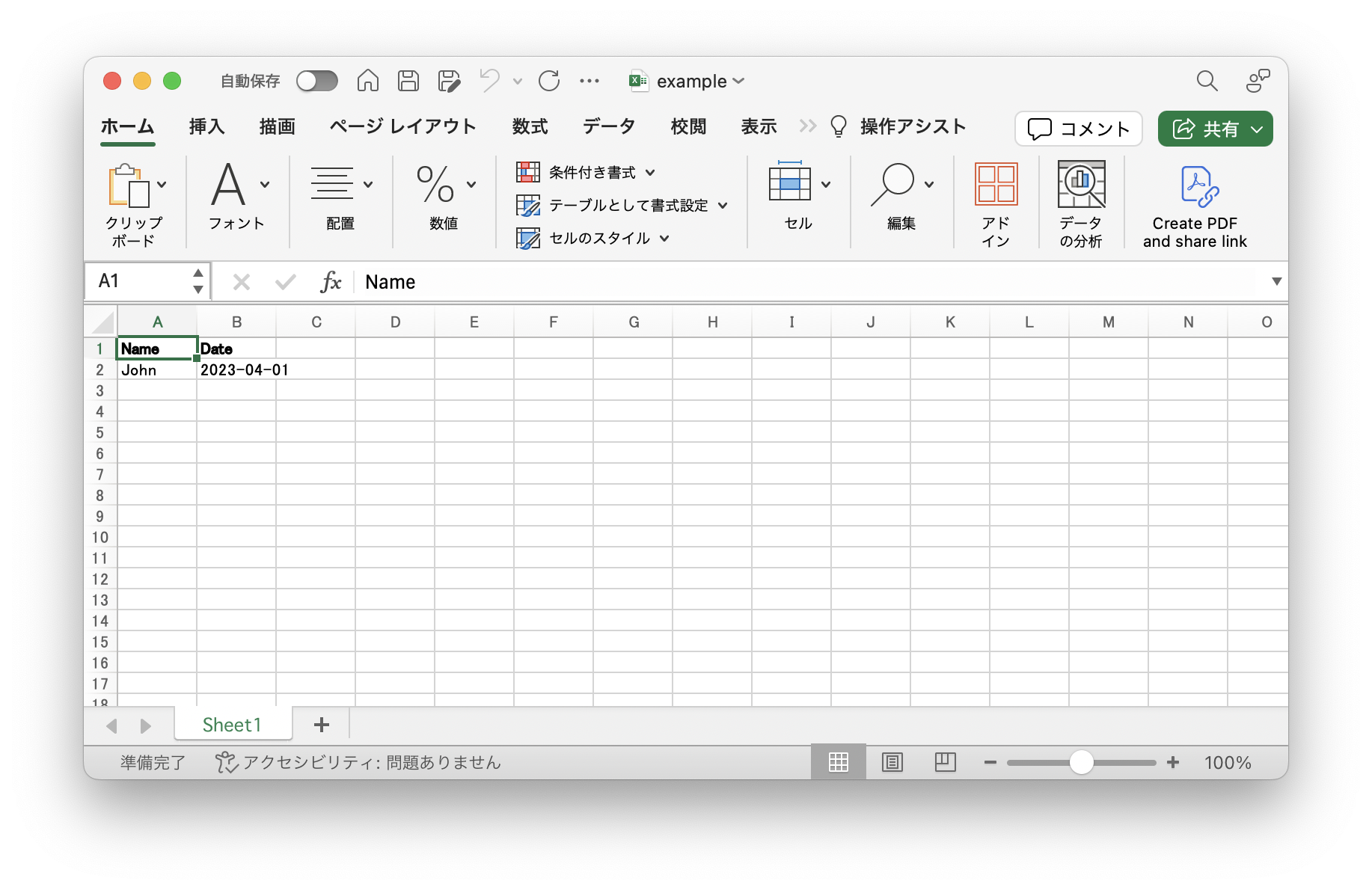Switch to Page Layout view icon
This screenshot has height=890, width=1372.
[892, 762]
